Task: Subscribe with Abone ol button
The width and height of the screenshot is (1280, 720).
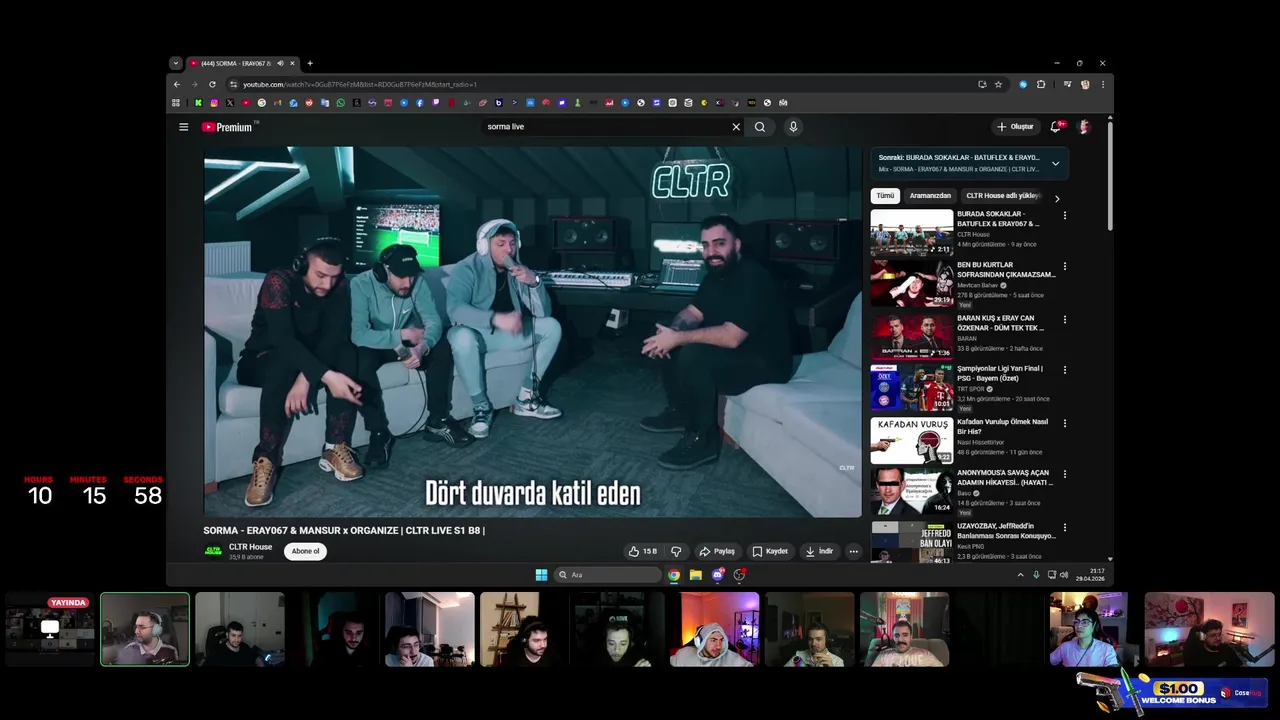Action: 305,551
